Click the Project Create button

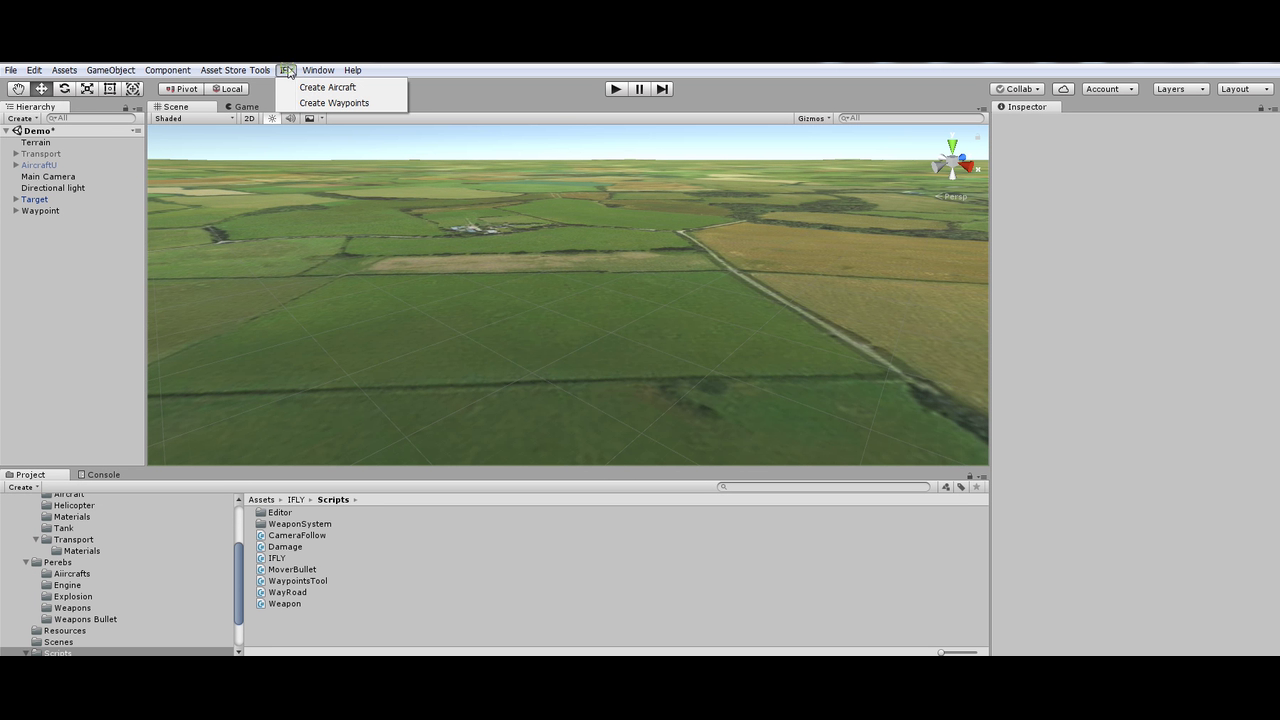pos(23,487)
